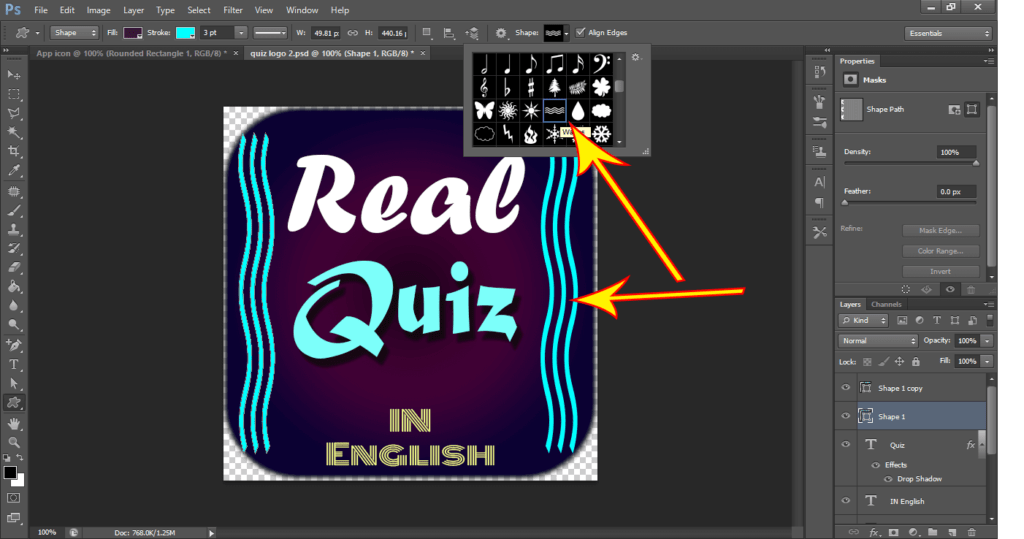Image resolution: width=1024 pixels, height=539 pixels.
Task: Choose the bass clef shape in picker
Action: [x=601, y=64]
